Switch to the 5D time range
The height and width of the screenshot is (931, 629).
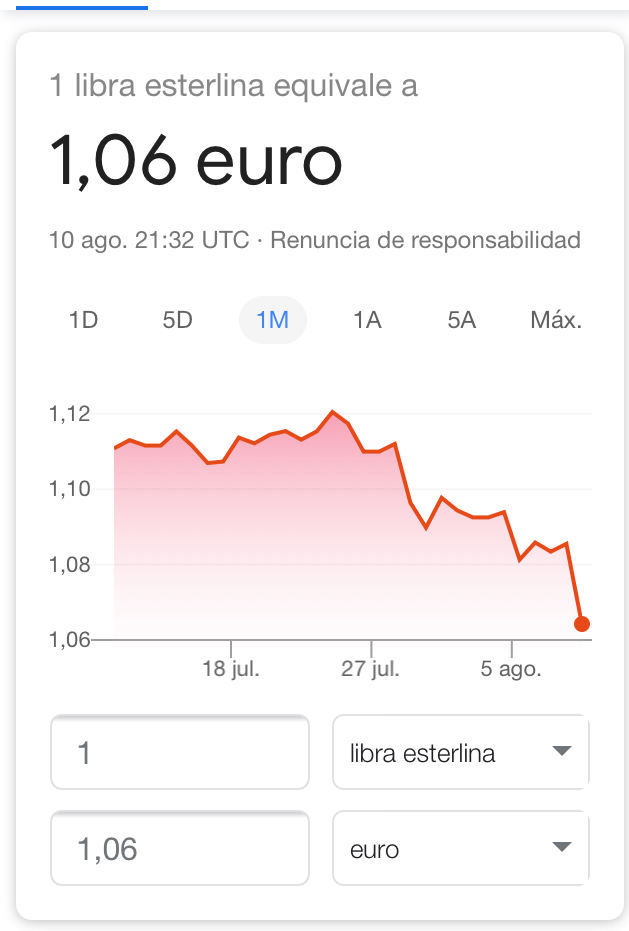[x=177, y=320]
